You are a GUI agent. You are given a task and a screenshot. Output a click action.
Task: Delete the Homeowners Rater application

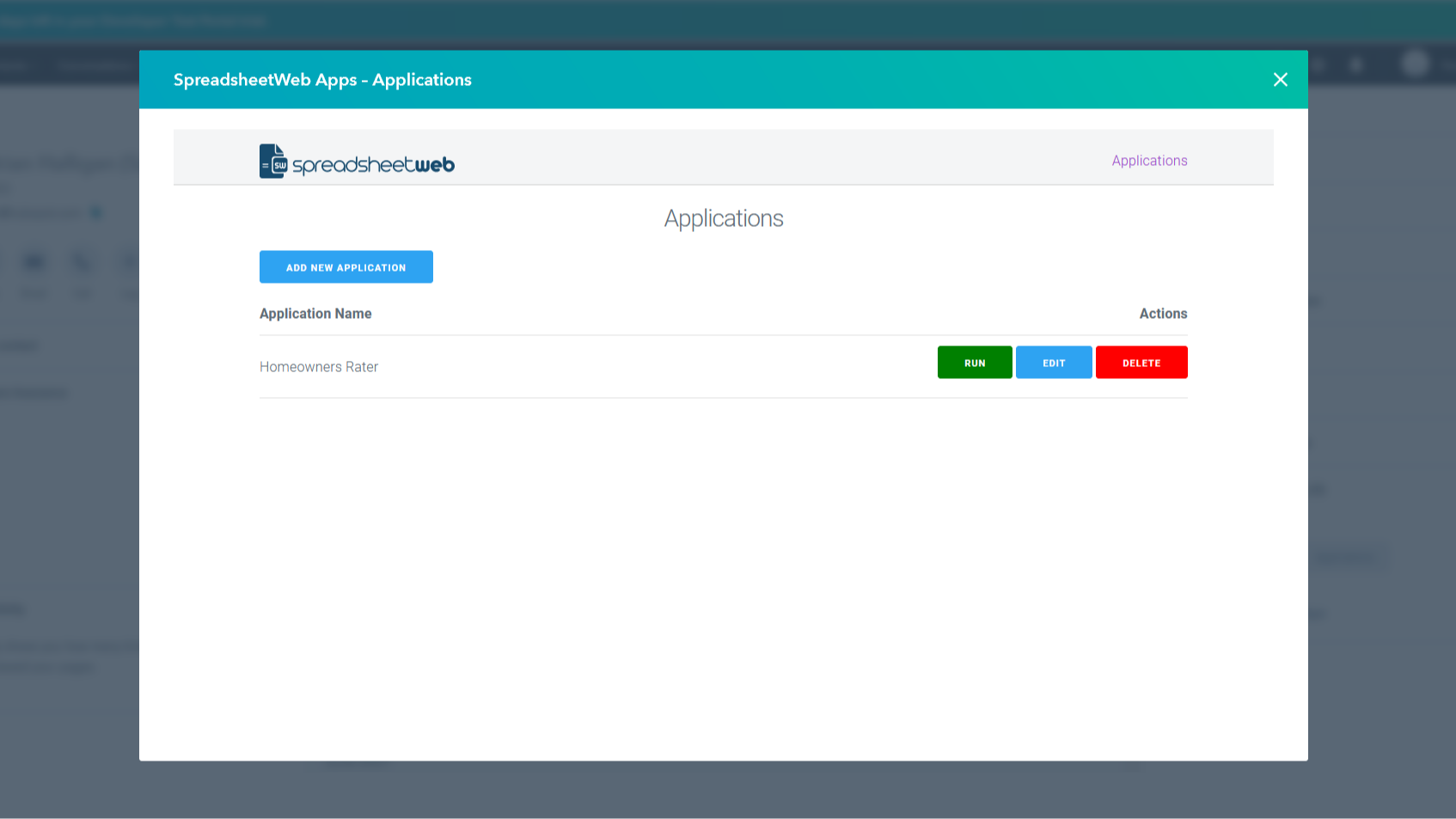(x=1141, y=363)
